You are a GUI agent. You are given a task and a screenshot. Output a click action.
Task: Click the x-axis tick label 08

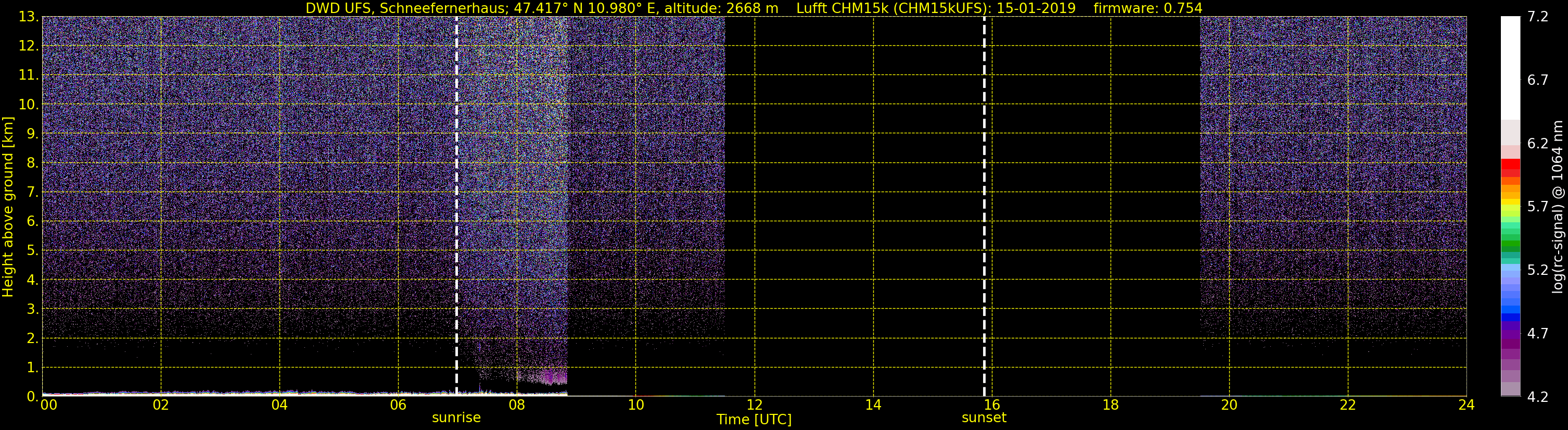click(x=517, y=404)
